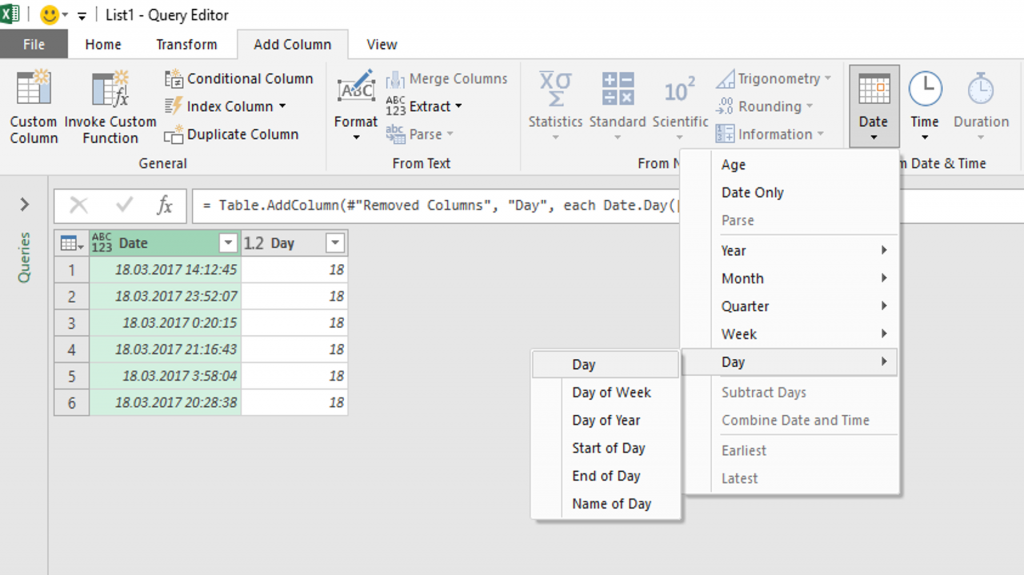Select the Add Column tab

(x=293, y=44)
